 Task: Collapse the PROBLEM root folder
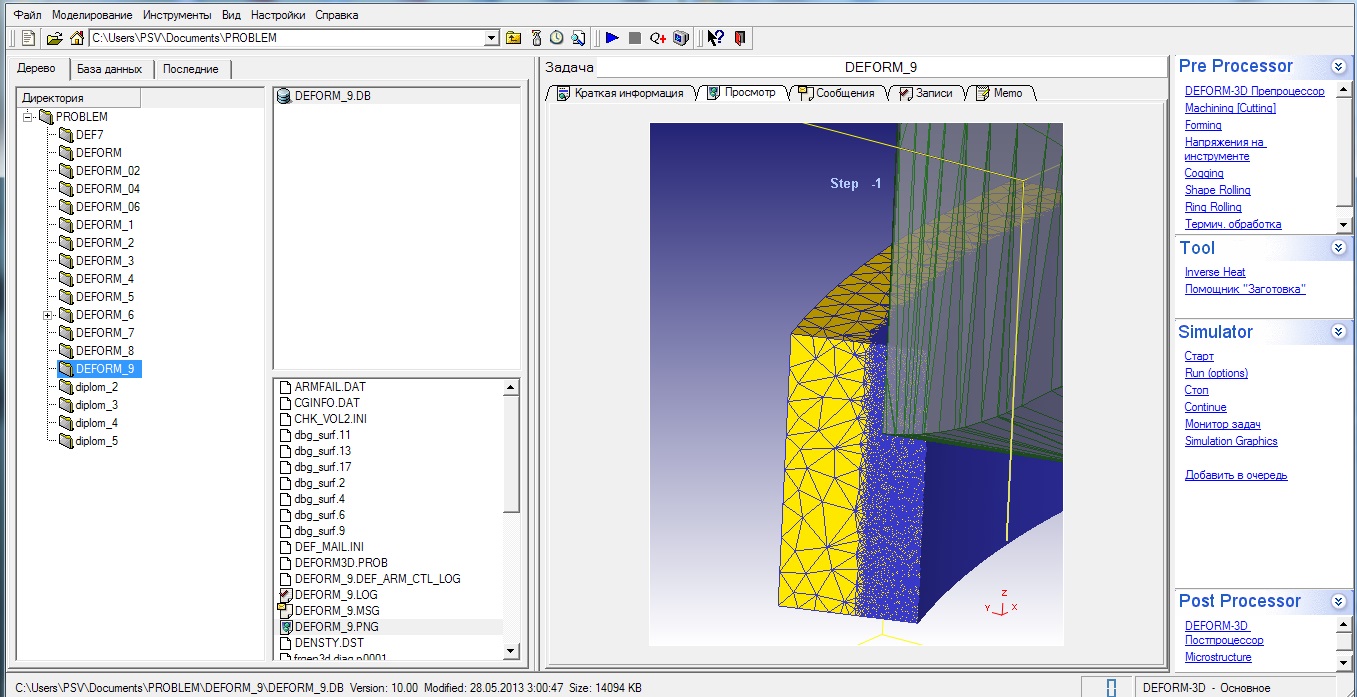pos(28,117)
